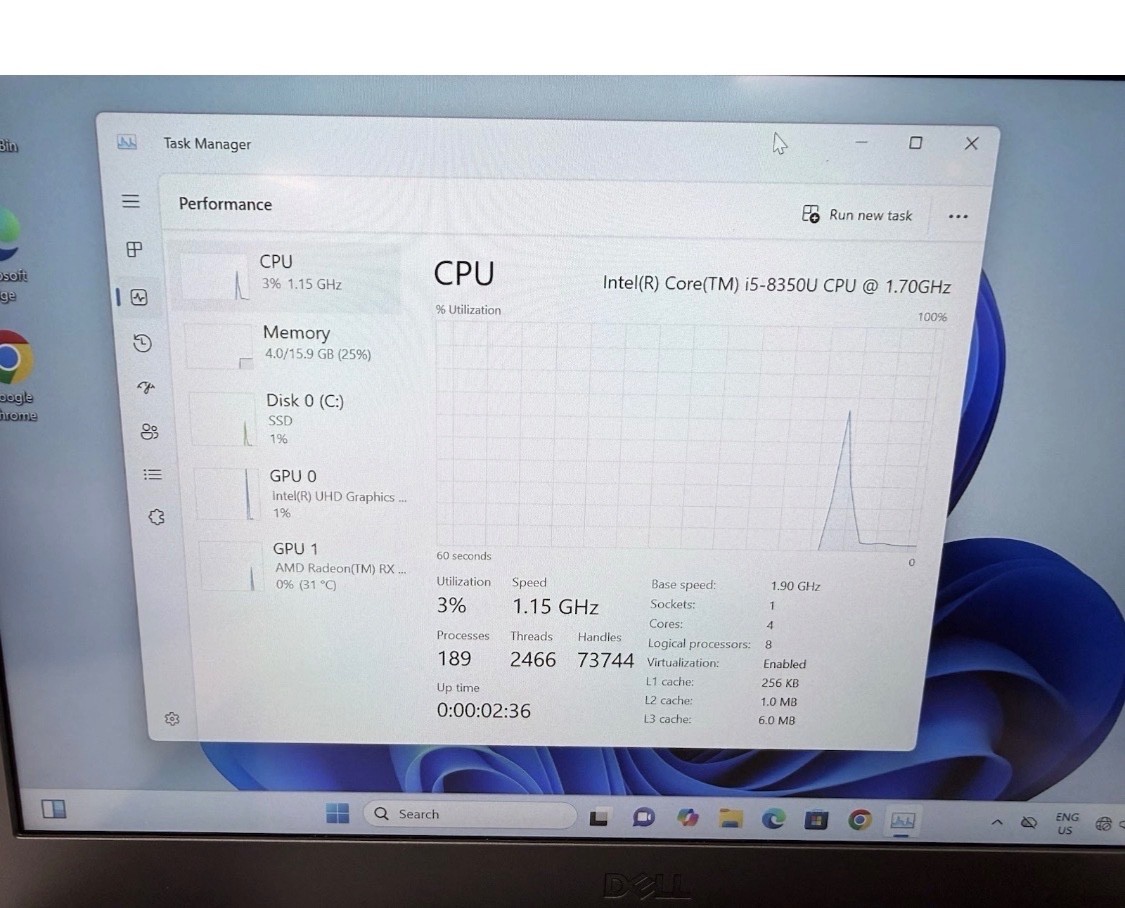Click the Handles count 73744

606,660
